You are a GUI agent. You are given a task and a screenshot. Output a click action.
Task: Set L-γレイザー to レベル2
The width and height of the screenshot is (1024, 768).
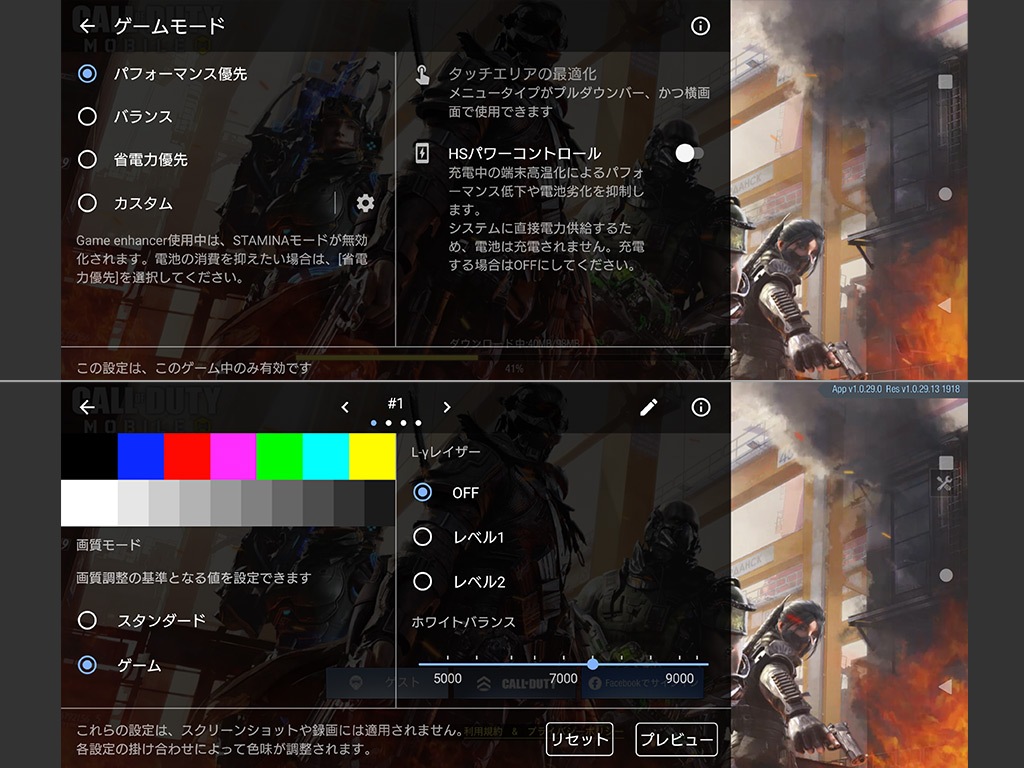coord(460,581)
